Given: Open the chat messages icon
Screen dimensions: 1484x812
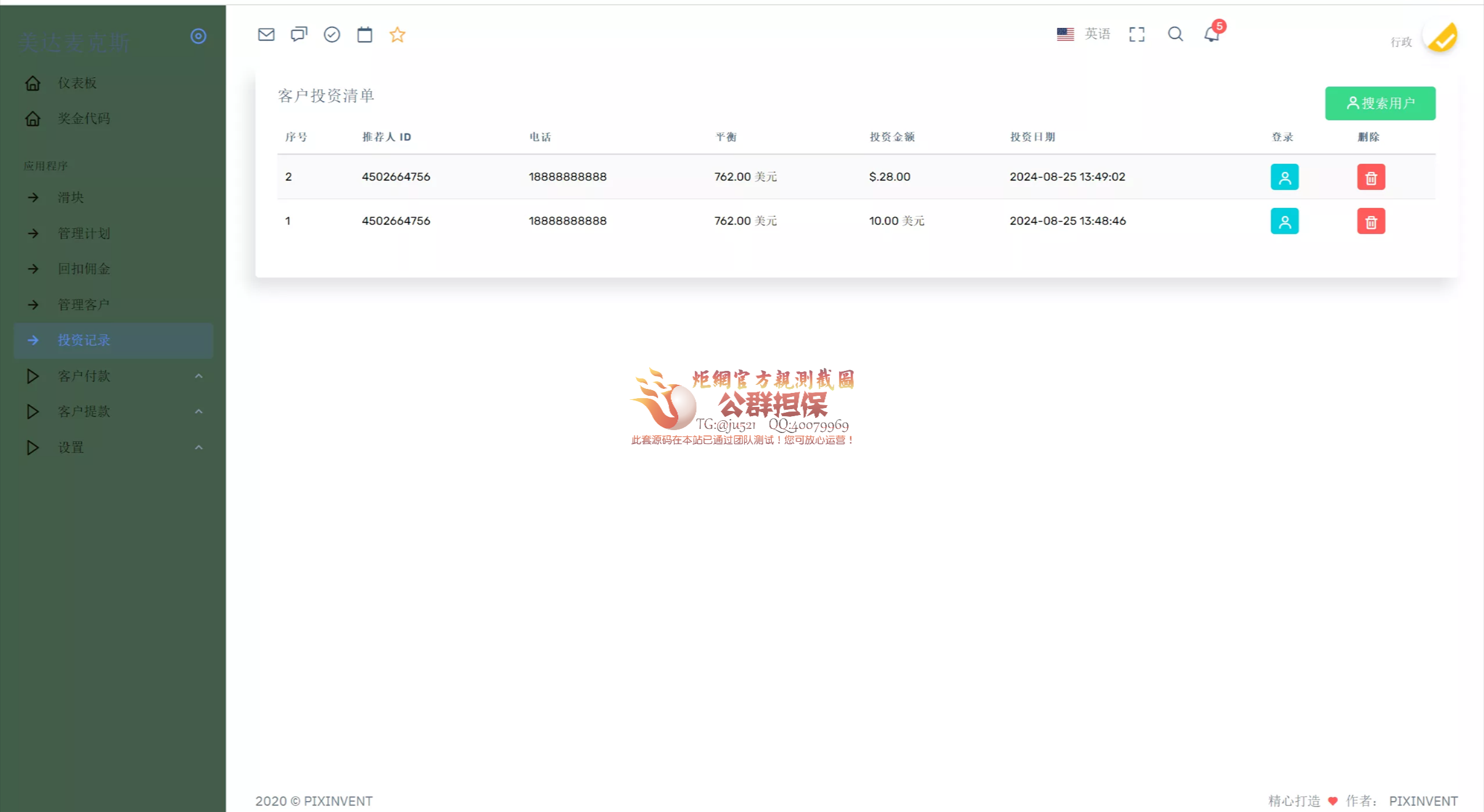Looking at the screenshot, I should click(298, 34).
